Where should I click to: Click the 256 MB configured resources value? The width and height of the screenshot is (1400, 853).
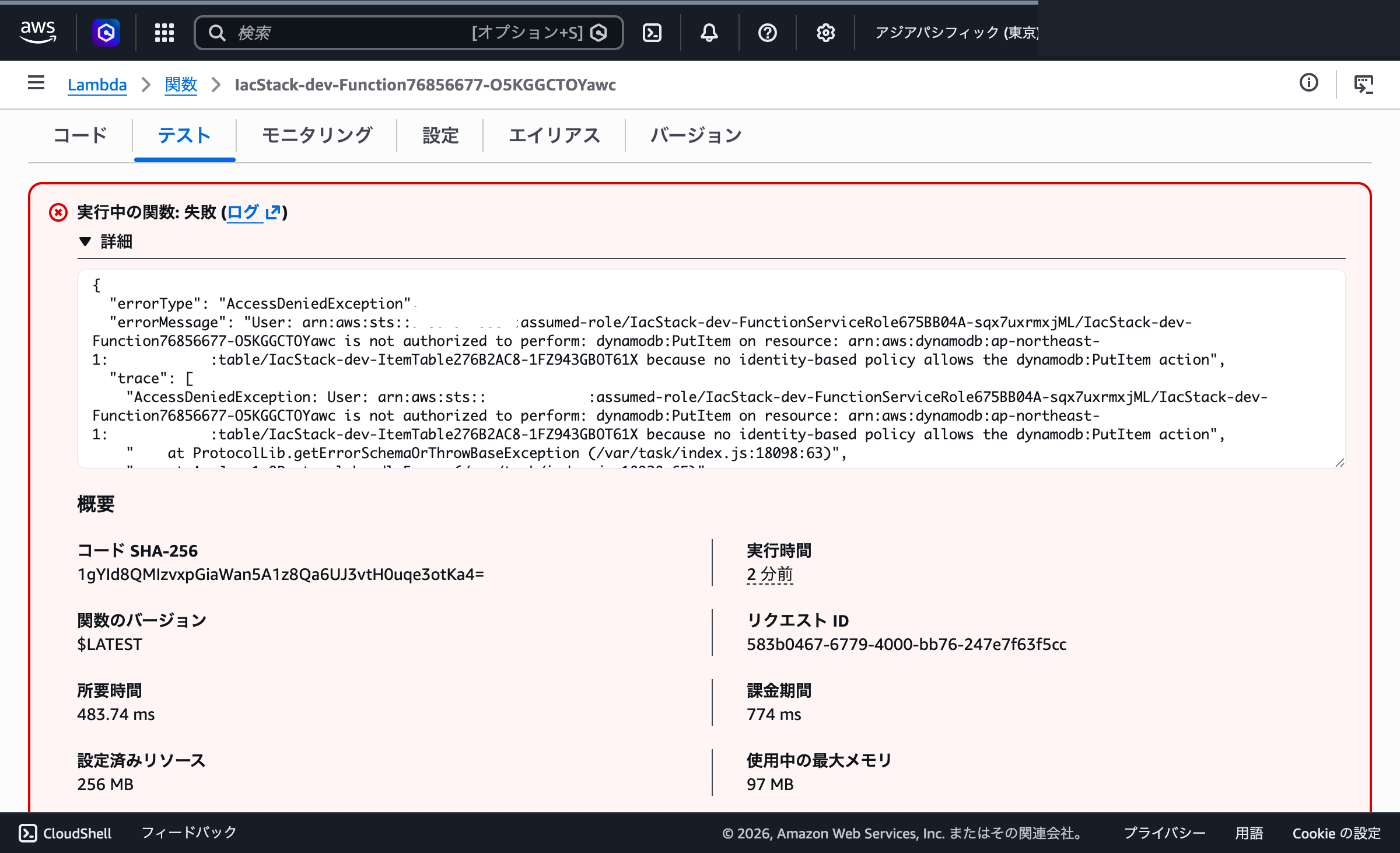pyautogui.click(x=106, y=784)
